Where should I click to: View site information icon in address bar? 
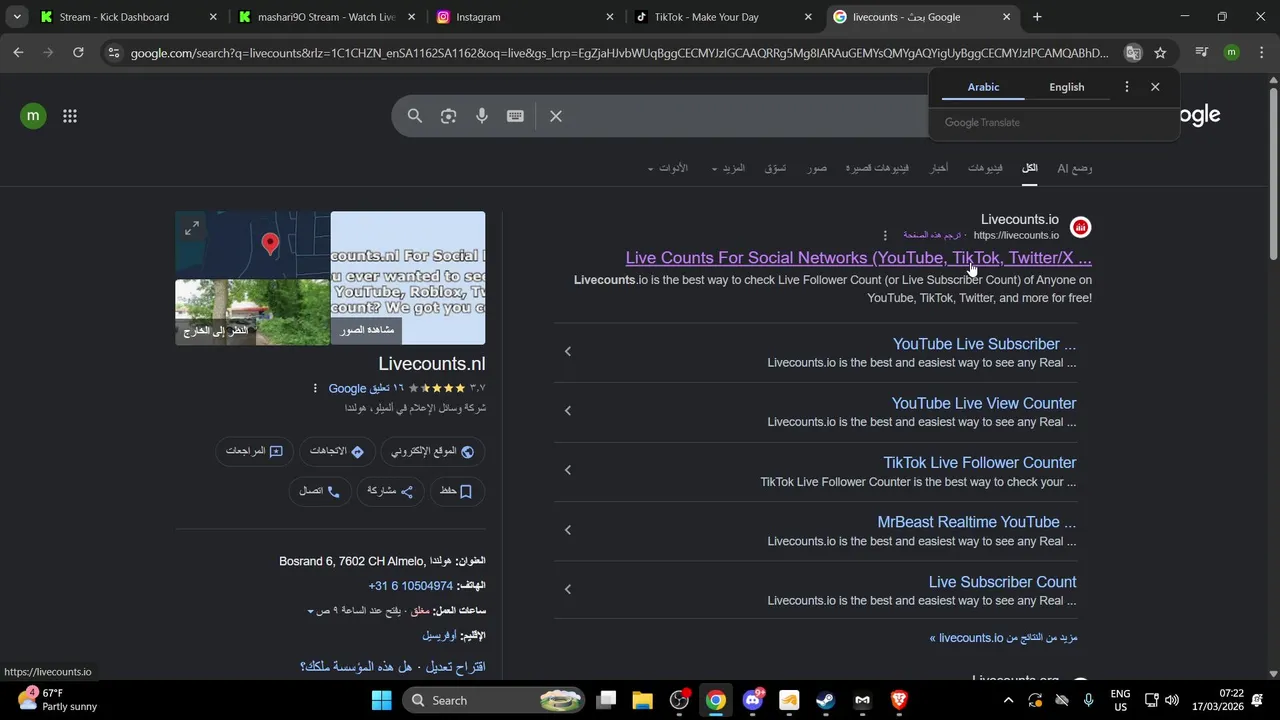tap(113, 53)
